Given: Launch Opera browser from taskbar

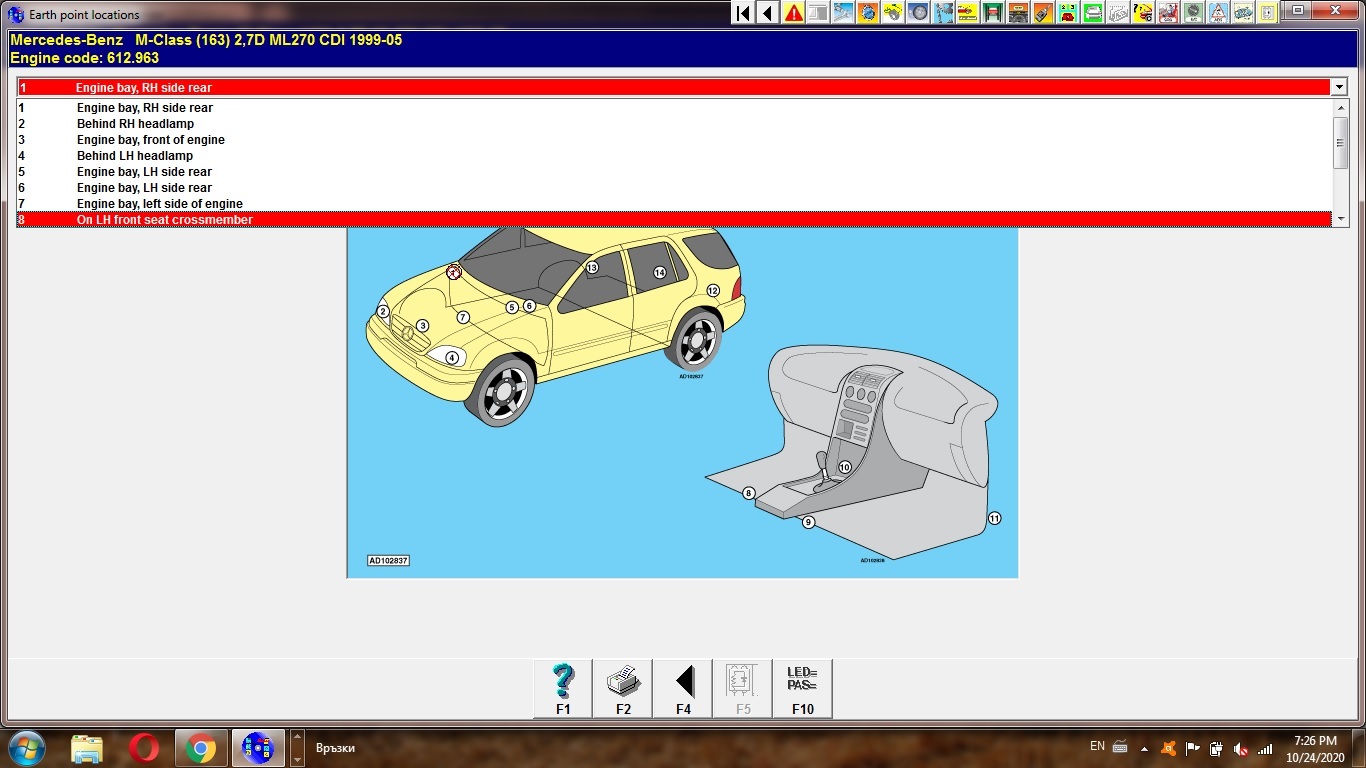Looking at the screenshot, I should pyautogui.click(x=144, y=748).
